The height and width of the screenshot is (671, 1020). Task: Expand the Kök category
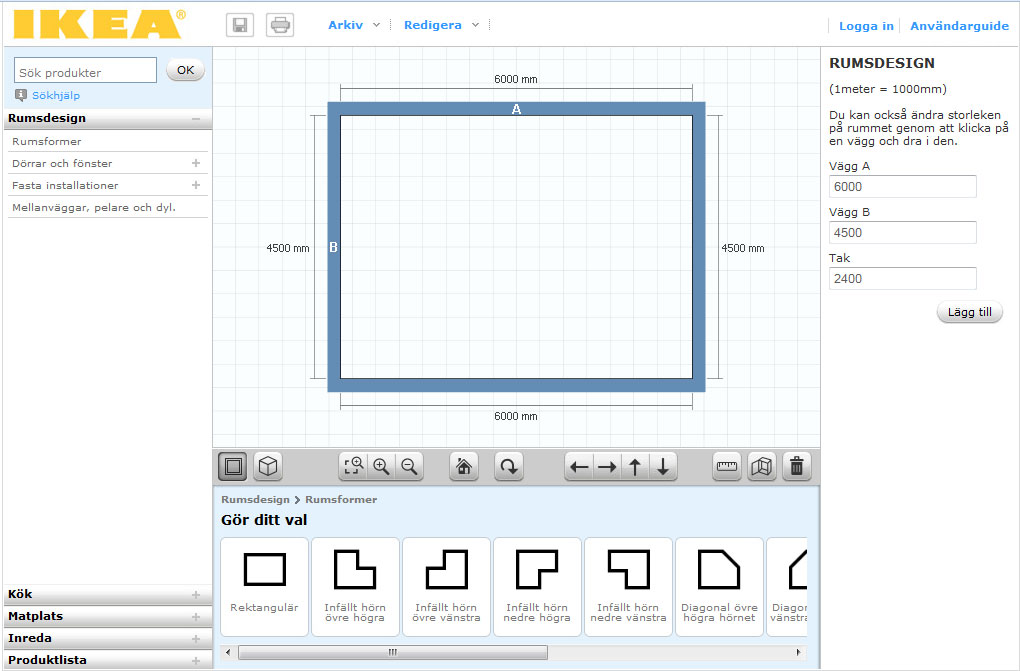106,594
